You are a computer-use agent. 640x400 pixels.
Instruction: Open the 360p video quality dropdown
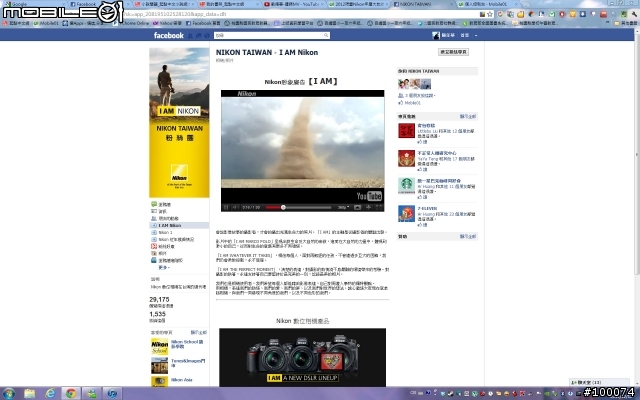pos(343,207)
